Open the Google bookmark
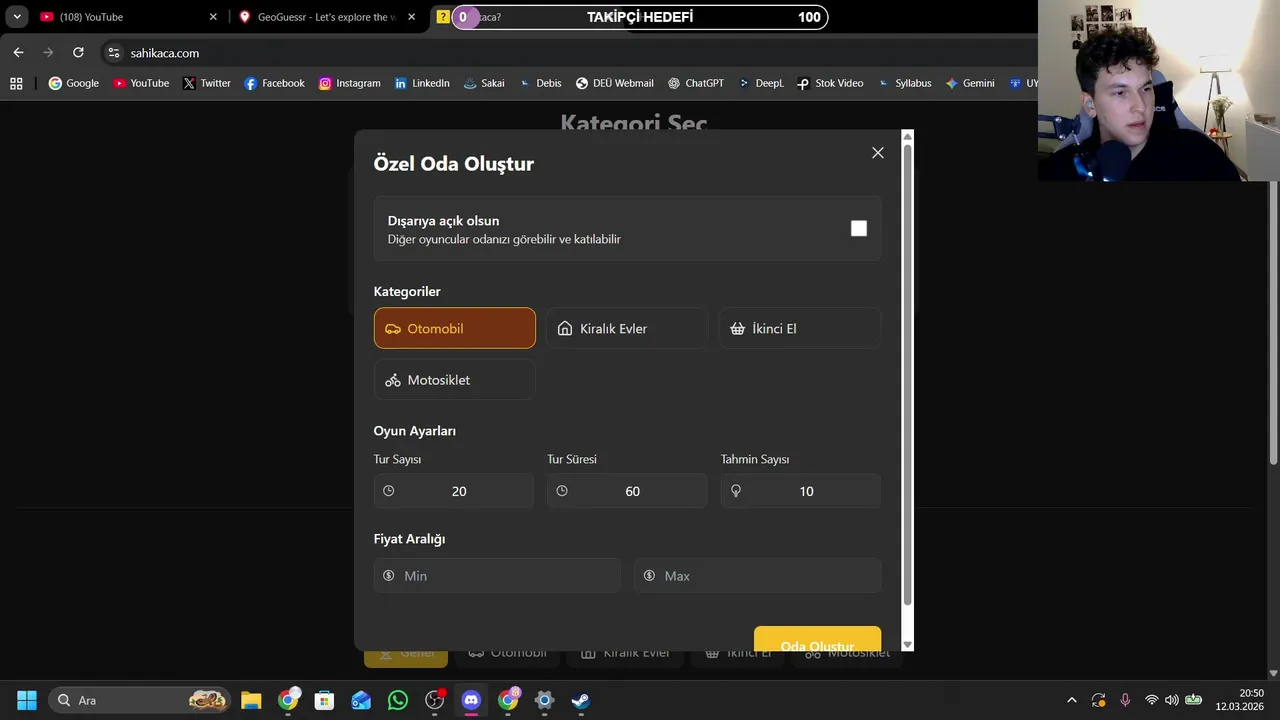Image resolution: width=1280 pixels, height=720 pixels. click(x=74, y=84)
